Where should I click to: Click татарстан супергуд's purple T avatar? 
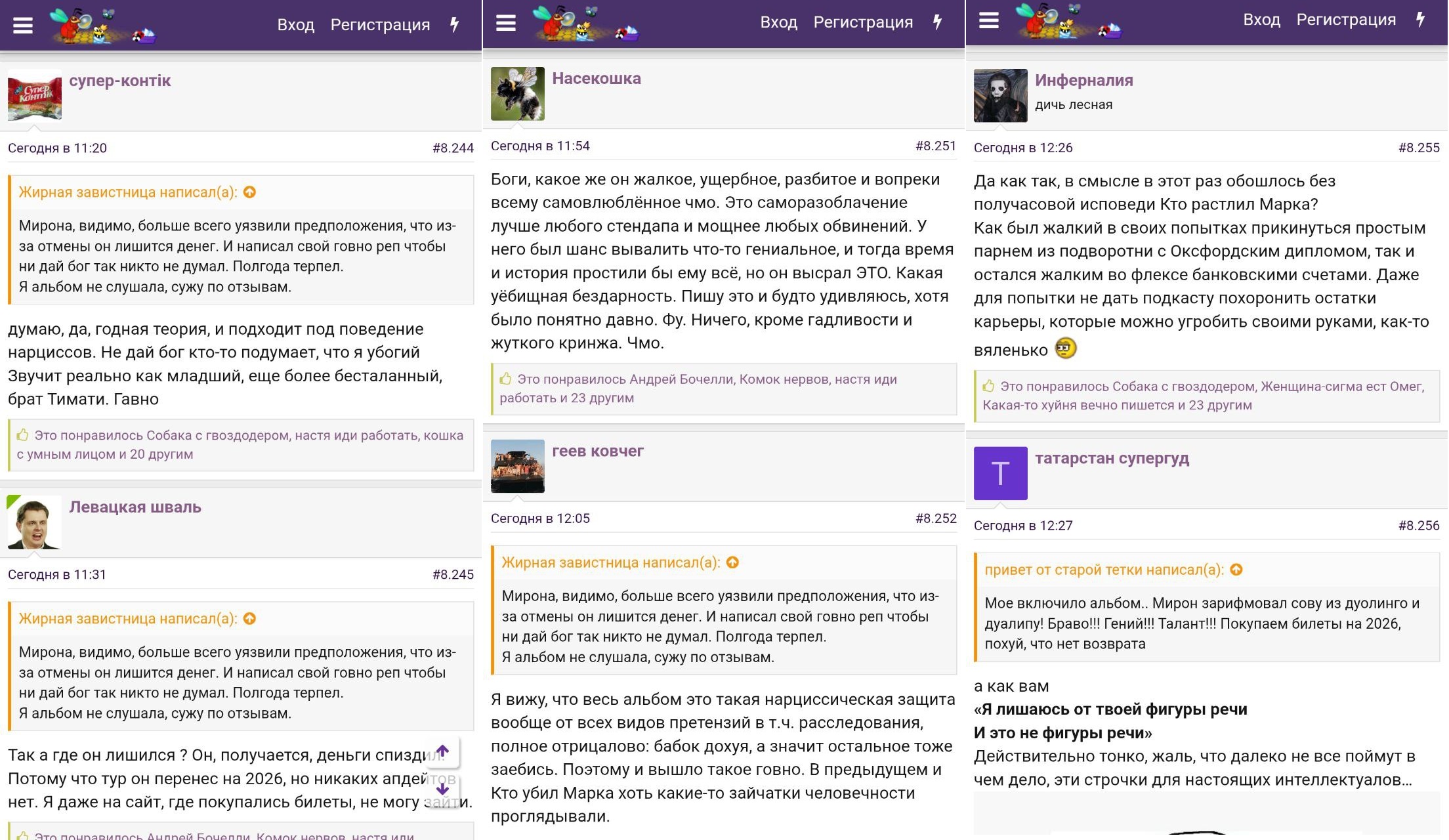(1000, 473)
